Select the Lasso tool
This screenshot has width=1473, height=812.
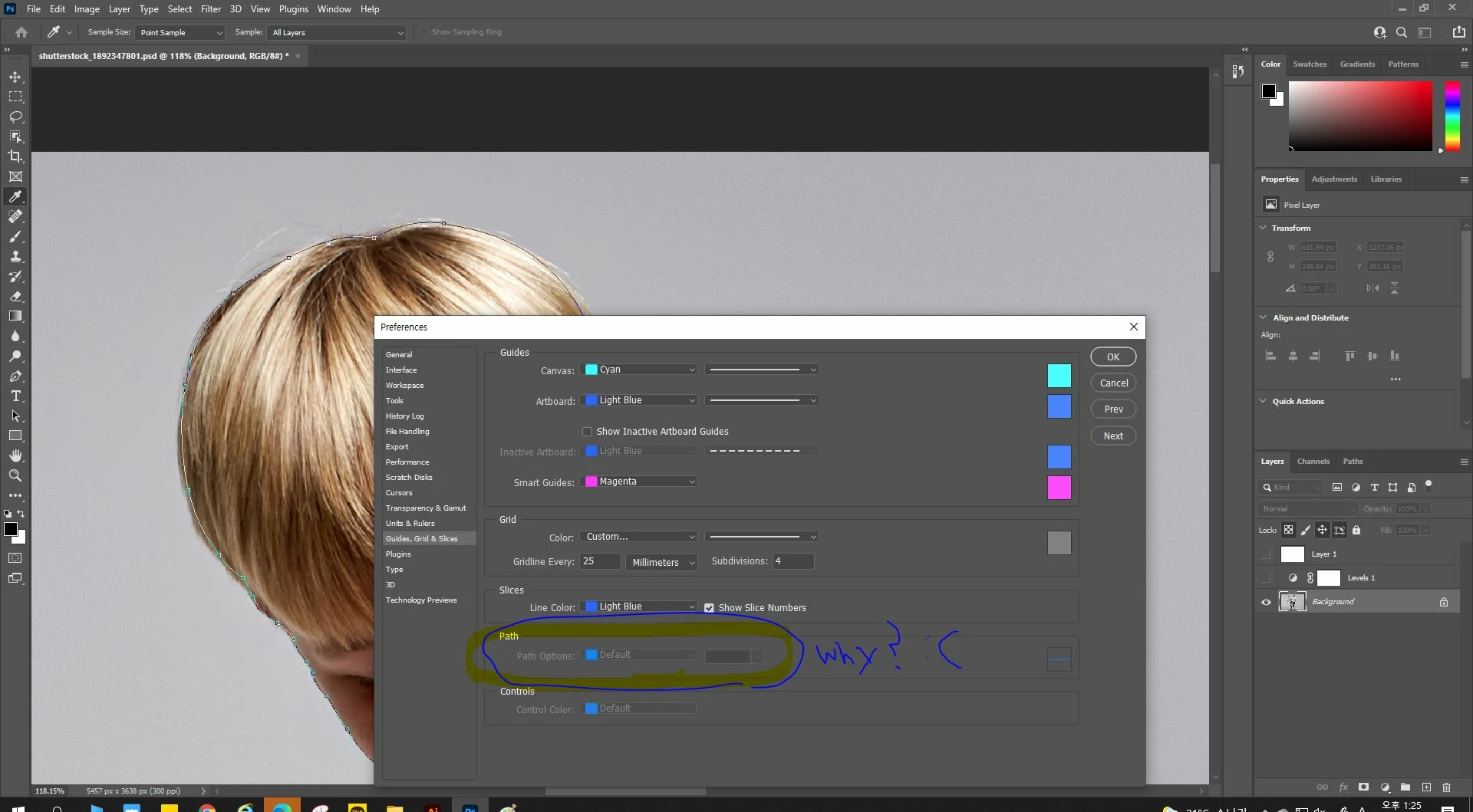[15, 117]
